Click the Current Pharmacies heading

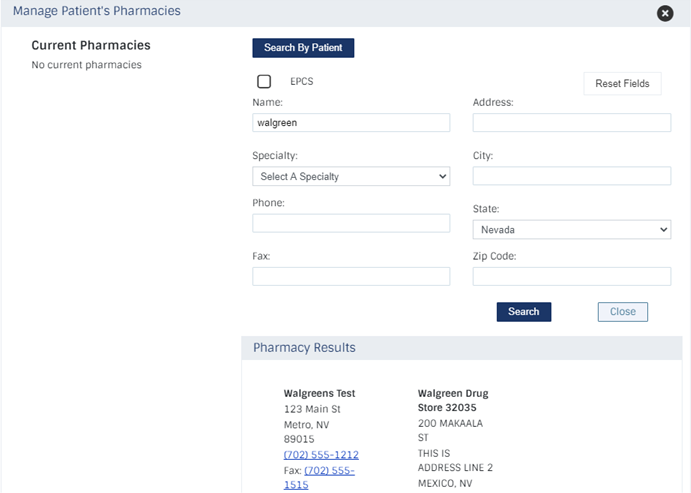[91, 45]
